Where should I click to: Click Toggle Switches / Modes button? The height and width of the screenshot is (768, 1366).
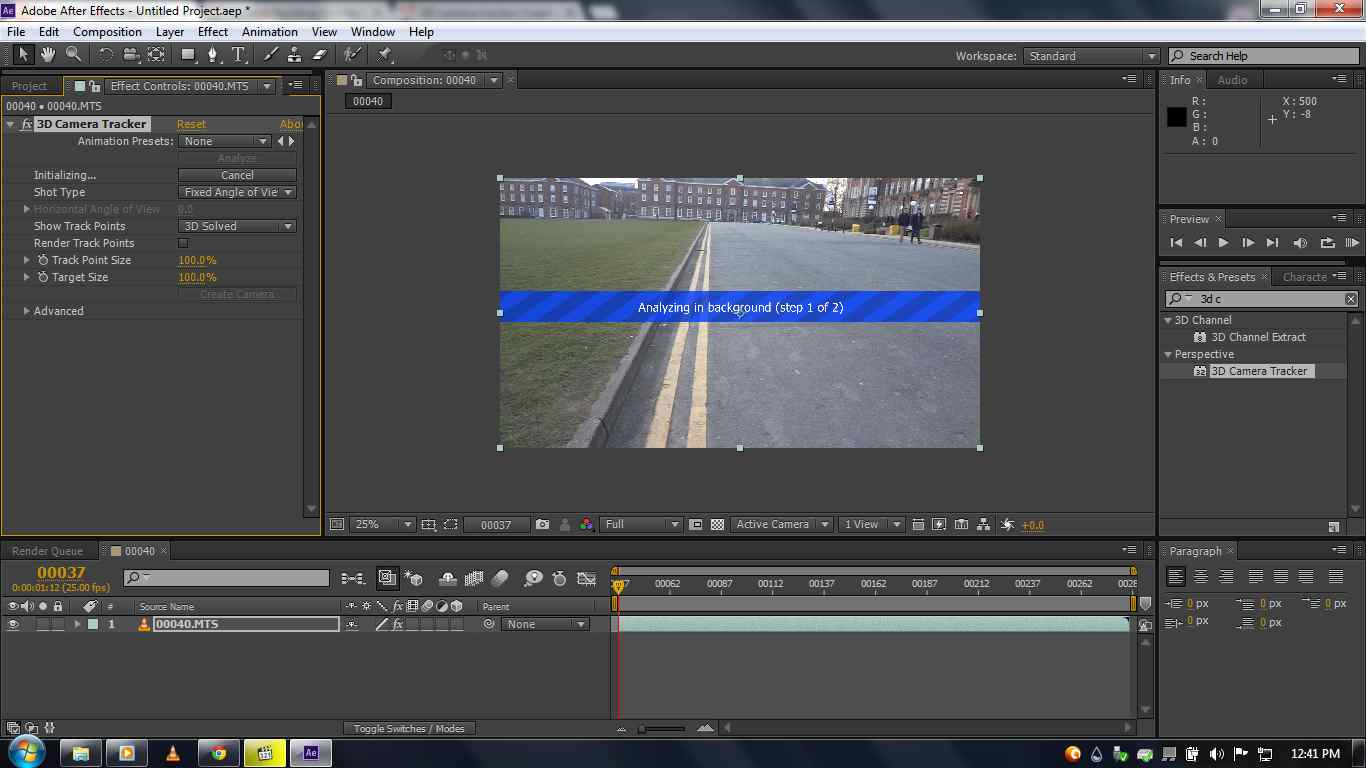pos(409,728)
